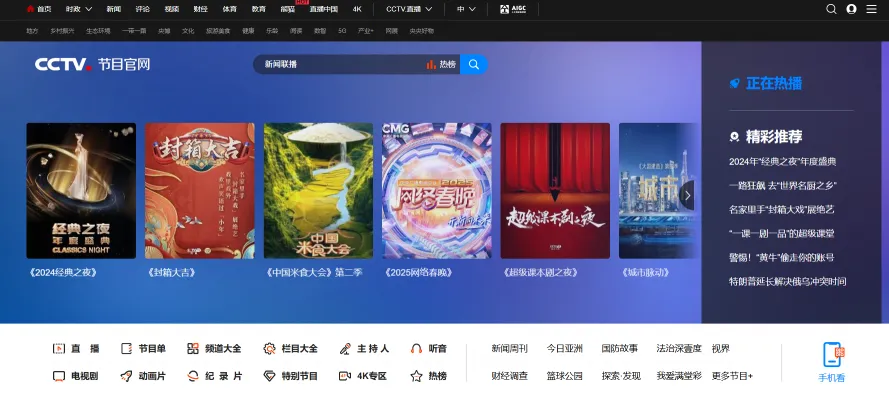Screen dimensions: 889x412
Task: Open 手机看 mobile viewing icon
Action: coord(832,362)
